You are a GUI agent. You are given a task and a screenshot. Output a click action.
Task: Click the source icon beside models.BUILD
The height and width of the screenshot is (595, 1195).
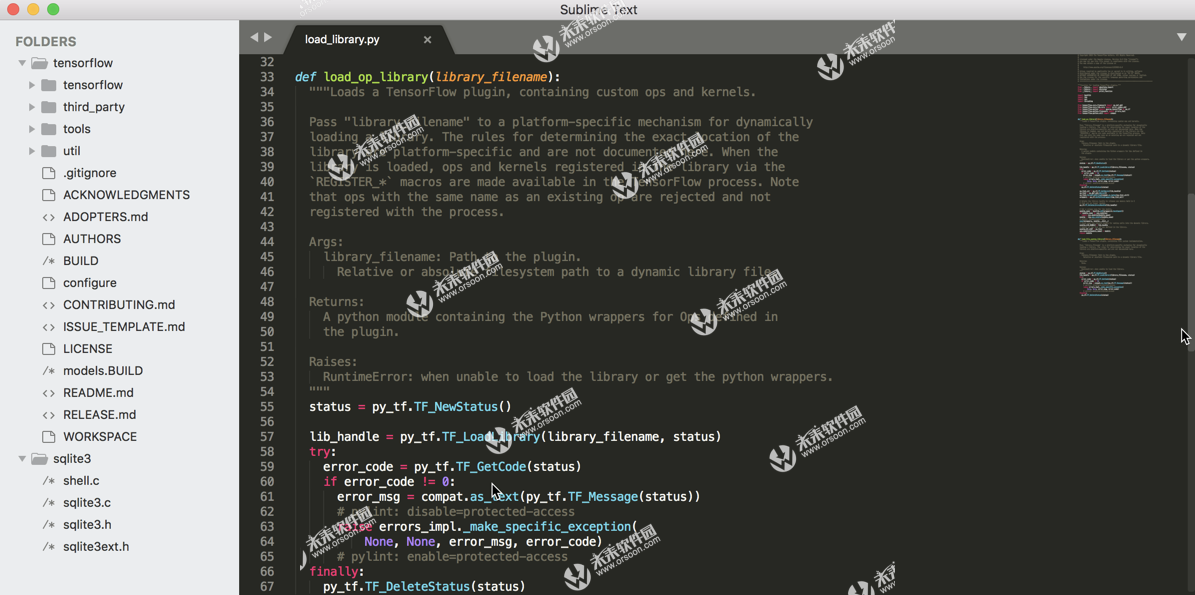click(x=49, y=371)
